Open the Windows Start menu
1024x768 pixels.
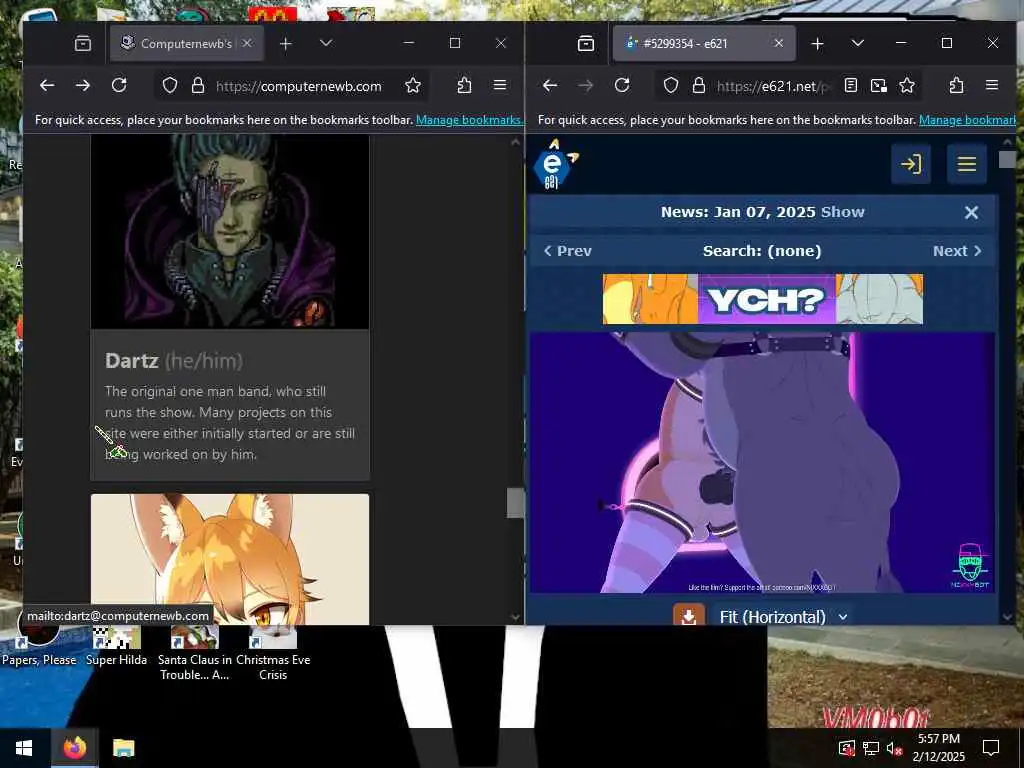pos(24,748)
